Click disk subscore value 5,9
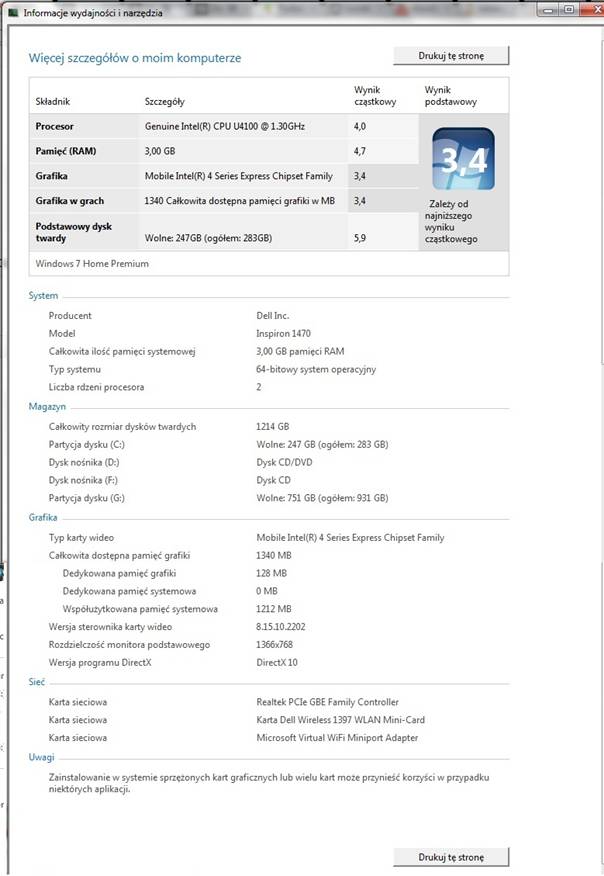This screenshot has width=604, height=876. click(359, 238)
